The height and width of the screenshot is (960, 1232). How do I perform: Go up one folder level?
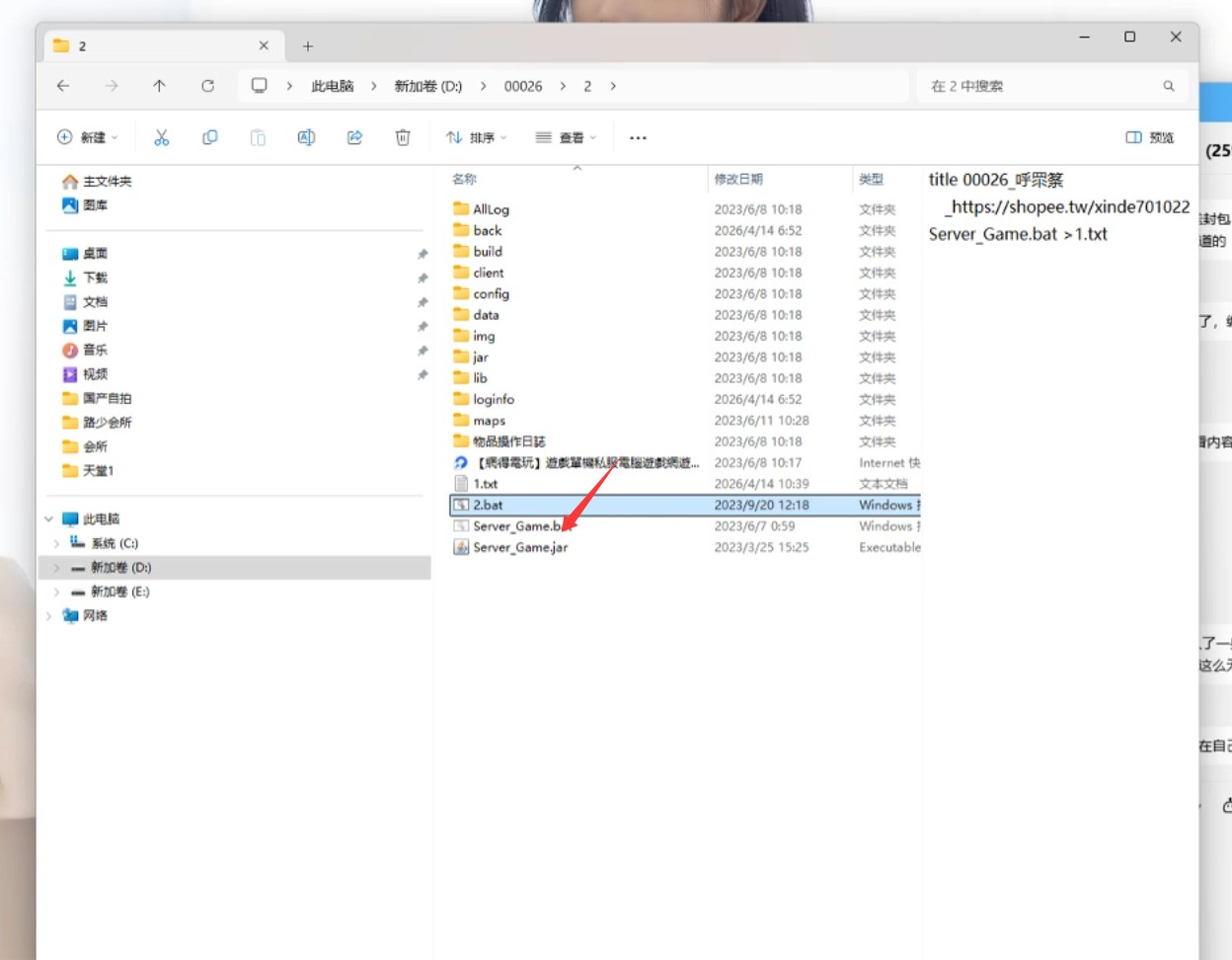pos(159,86)
